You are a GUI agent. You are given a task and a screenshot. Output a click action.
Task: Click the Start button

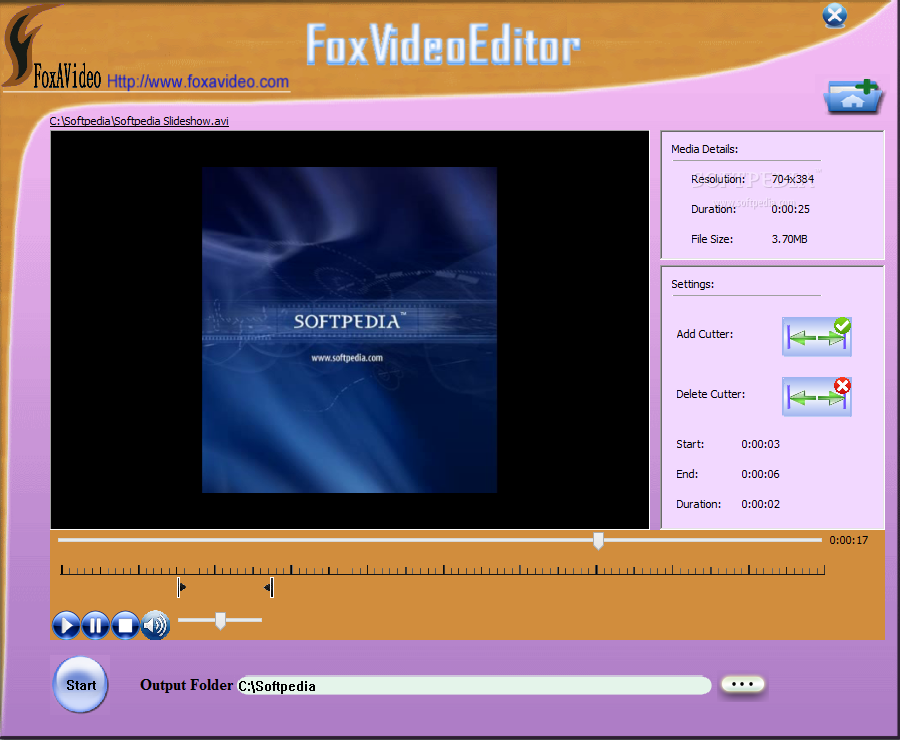coord(80,685)
